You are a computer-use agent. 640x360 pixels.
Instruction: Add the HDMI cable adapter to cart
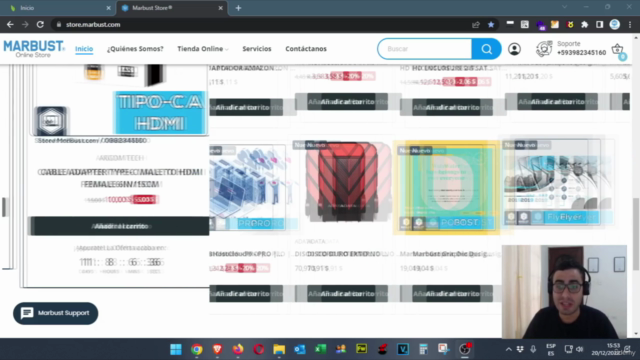[x=119, y=226]
